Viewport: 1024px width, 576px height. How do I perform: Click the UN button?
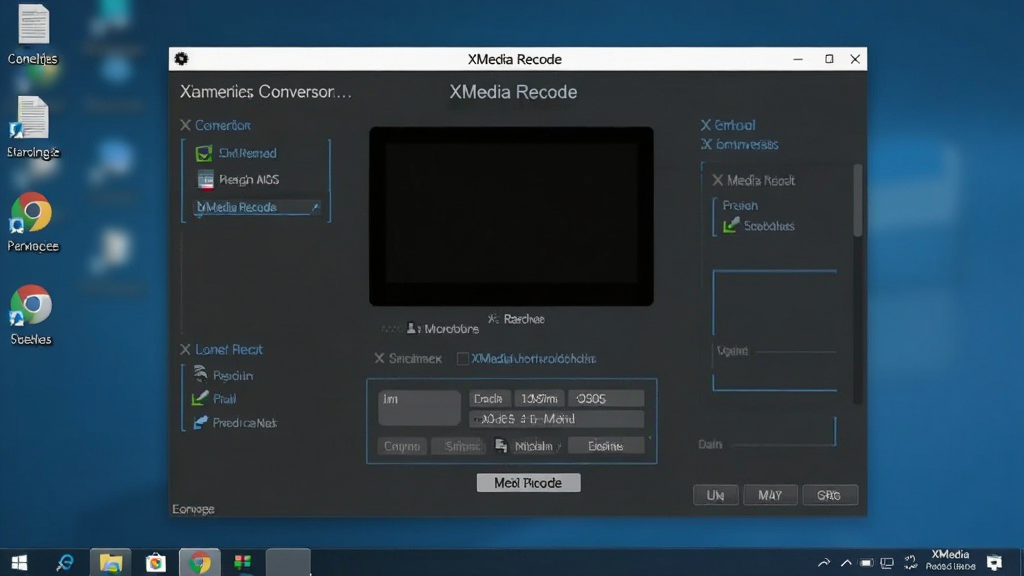click(x=715, y=495)
